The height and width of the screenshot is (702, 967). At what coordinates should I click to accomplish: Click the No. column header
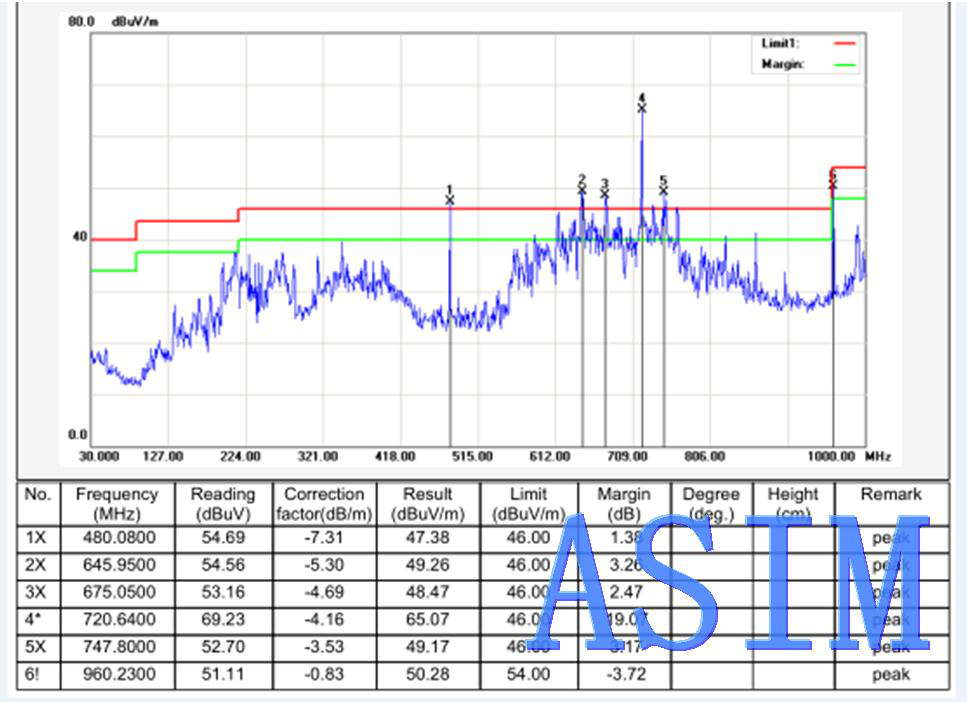(37, 494)
